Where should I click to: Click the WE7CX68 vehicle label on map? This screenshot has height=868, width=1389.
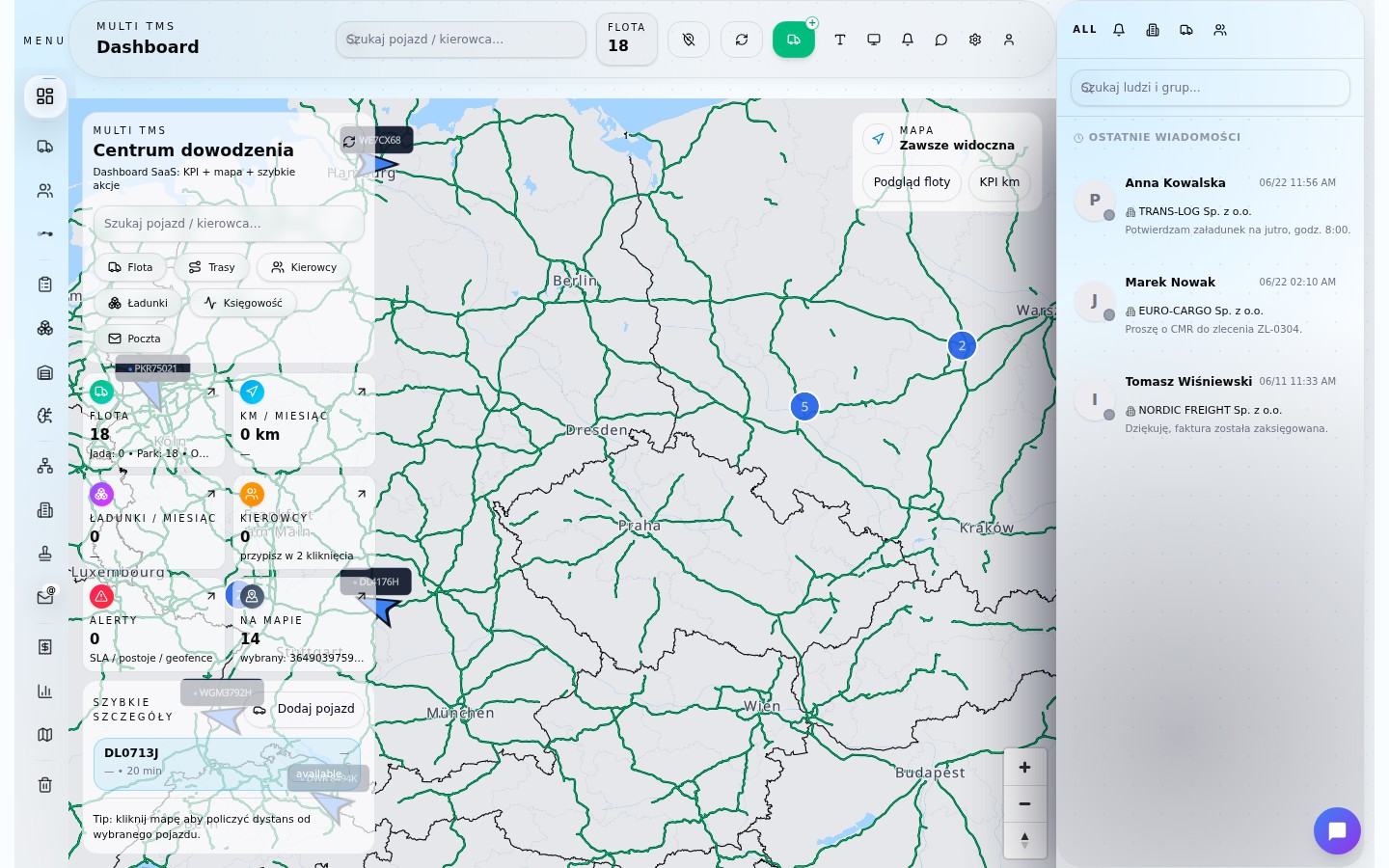click(x=377, y=140)
